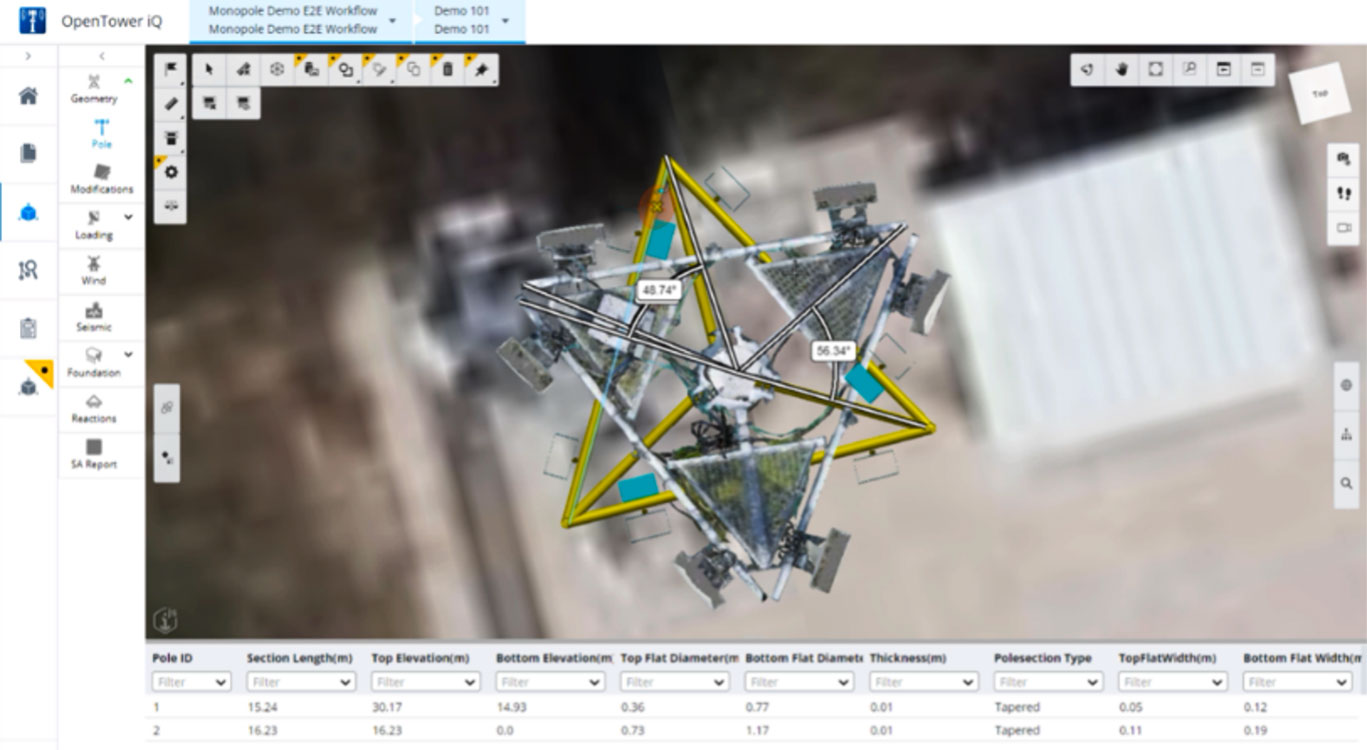Screen dimensions: 1367x750
Task: Click the walk footsteps icon
Action: (1344, 193)
